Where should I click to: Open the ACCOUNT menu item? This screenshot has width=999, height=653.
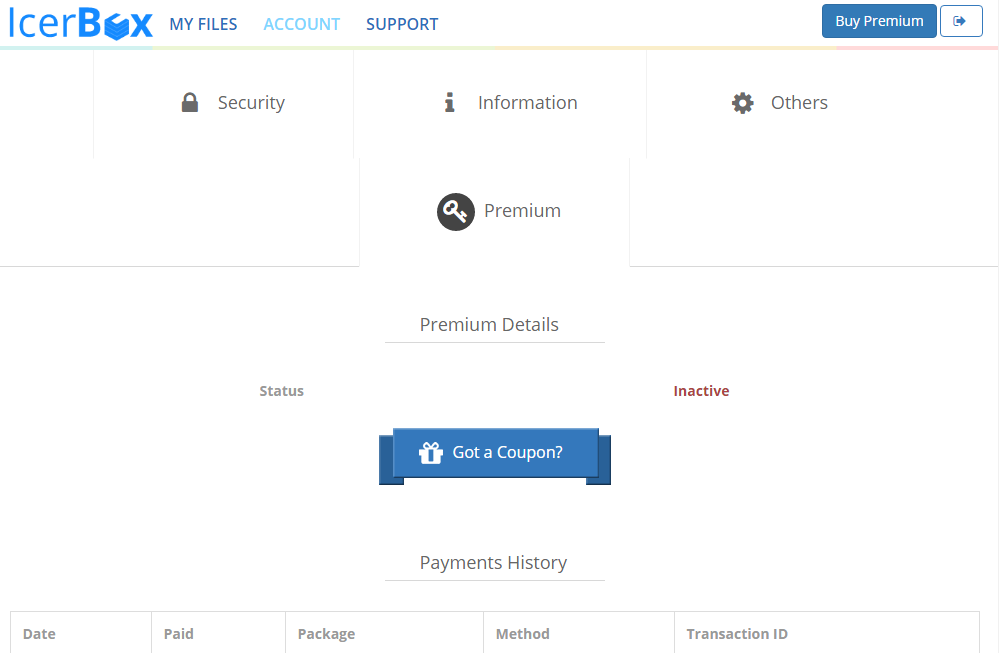click(x=301, y=24)
